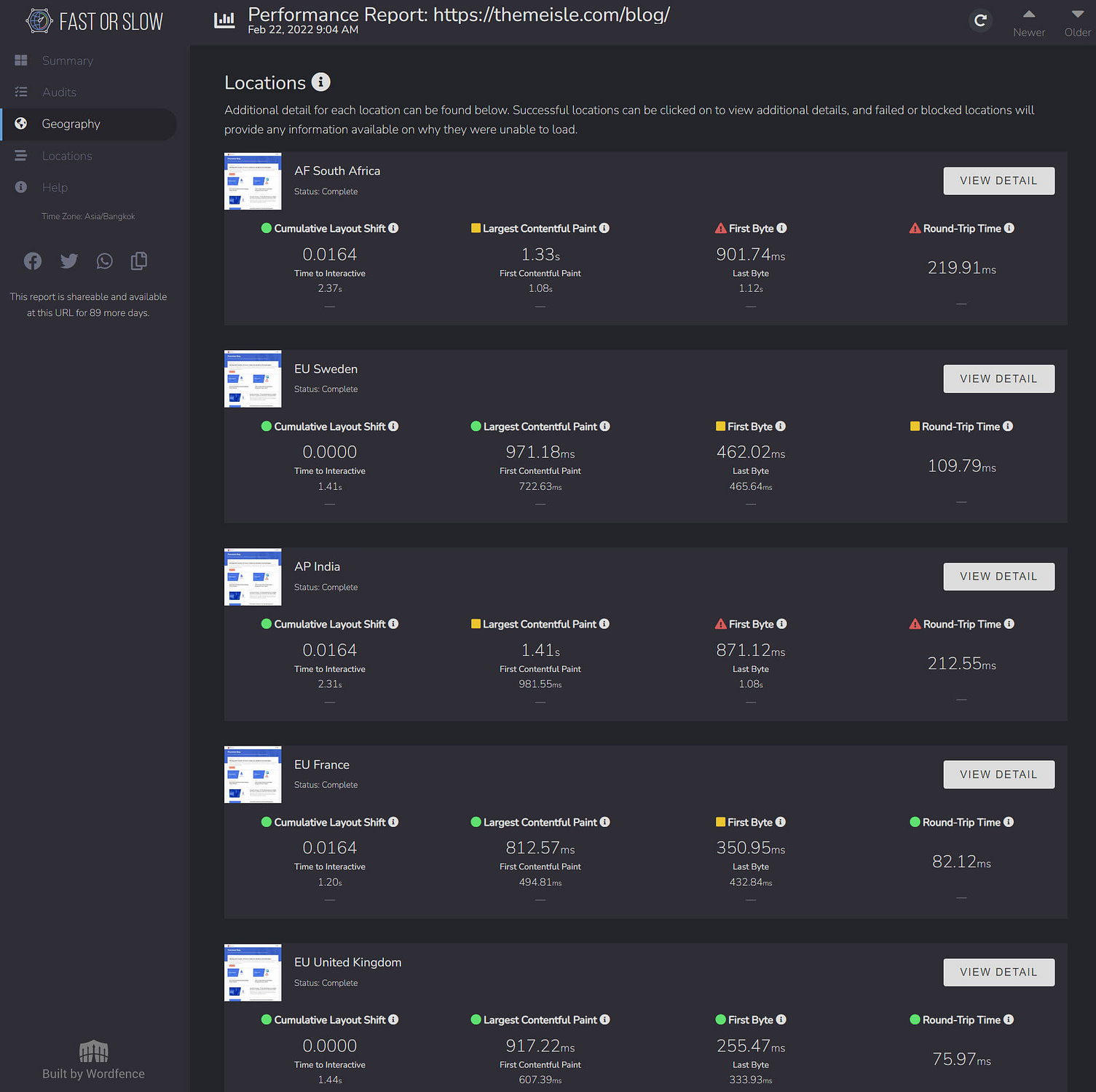This screenshot has height=1092, width=1096.
Task: Click the Built by Wordfence link
Action: pos(93,1061)
